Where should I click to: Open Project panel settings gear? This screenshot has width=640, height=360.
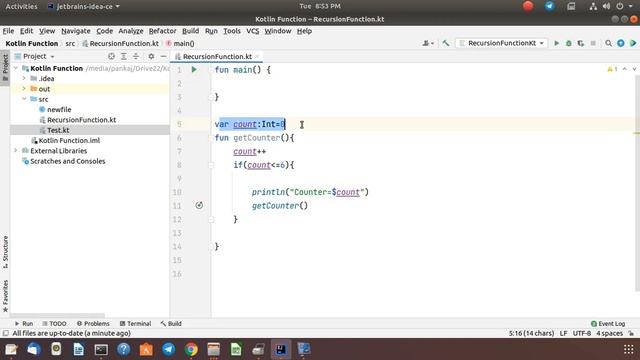click(151, 56)
